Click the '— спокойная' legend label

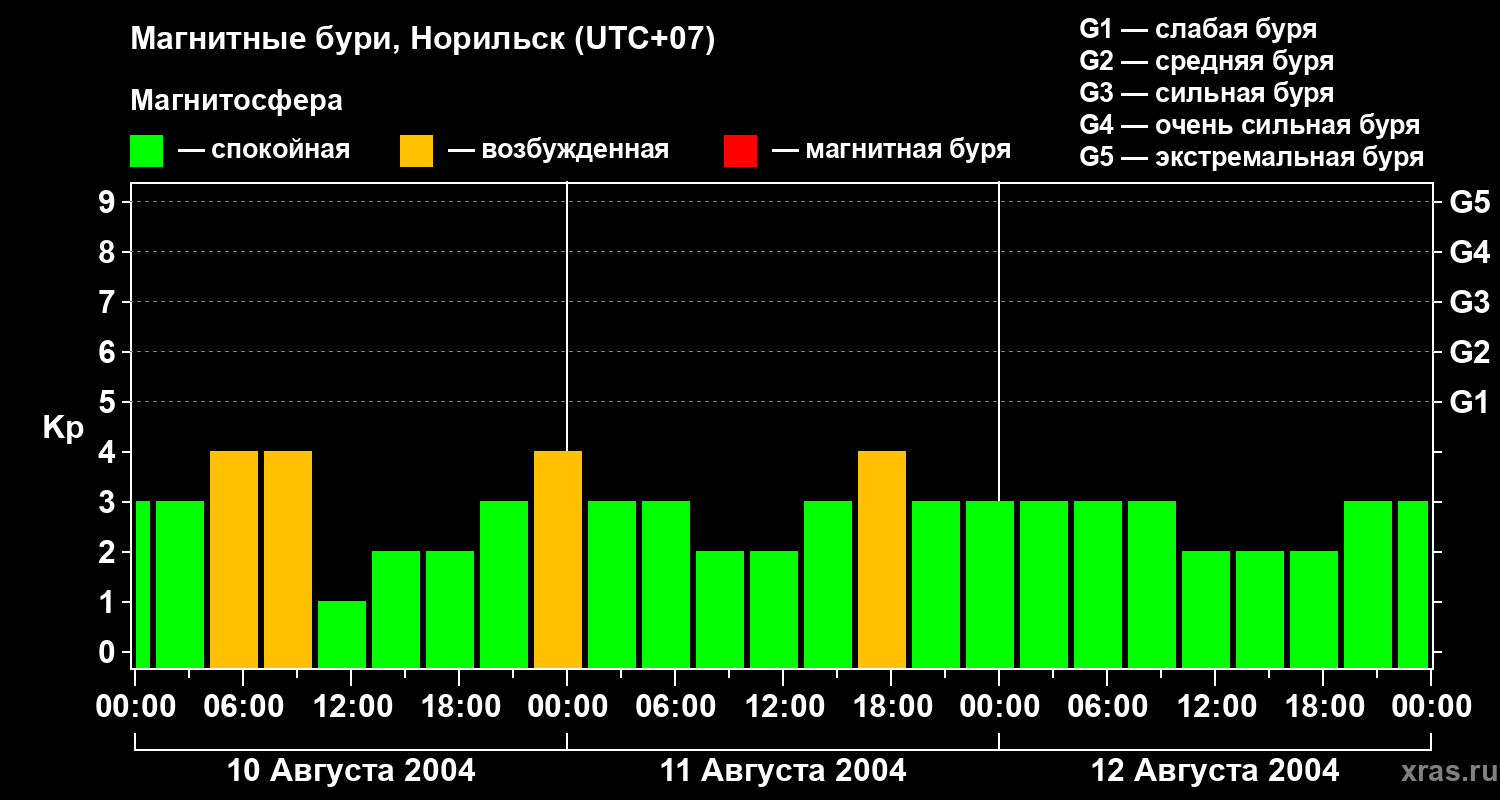(264, 150)
